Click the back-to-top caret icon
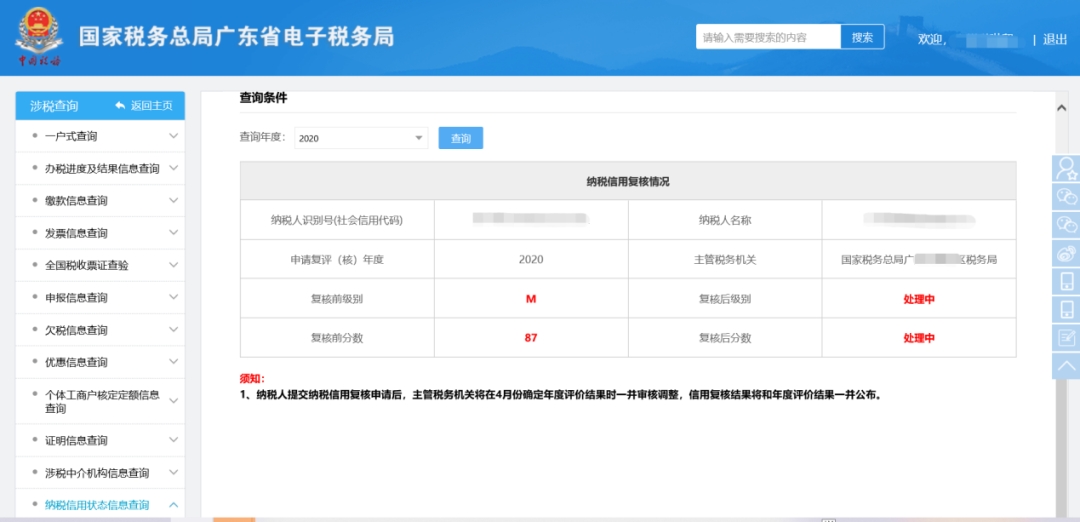This screenshot has height=522, width=1080. 1066,366
